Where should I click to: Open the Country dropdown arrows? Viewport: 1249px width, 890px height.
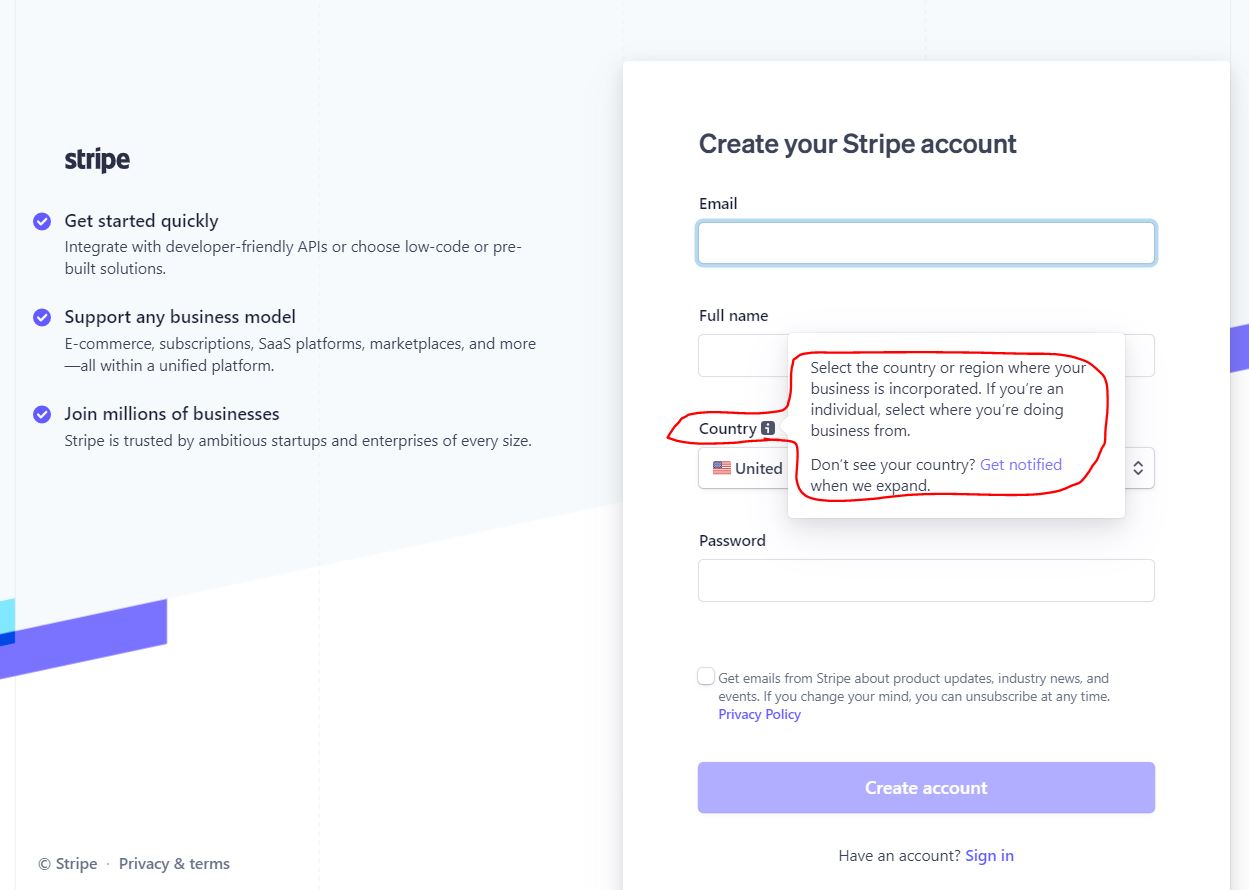click(x=1138, y=468)
